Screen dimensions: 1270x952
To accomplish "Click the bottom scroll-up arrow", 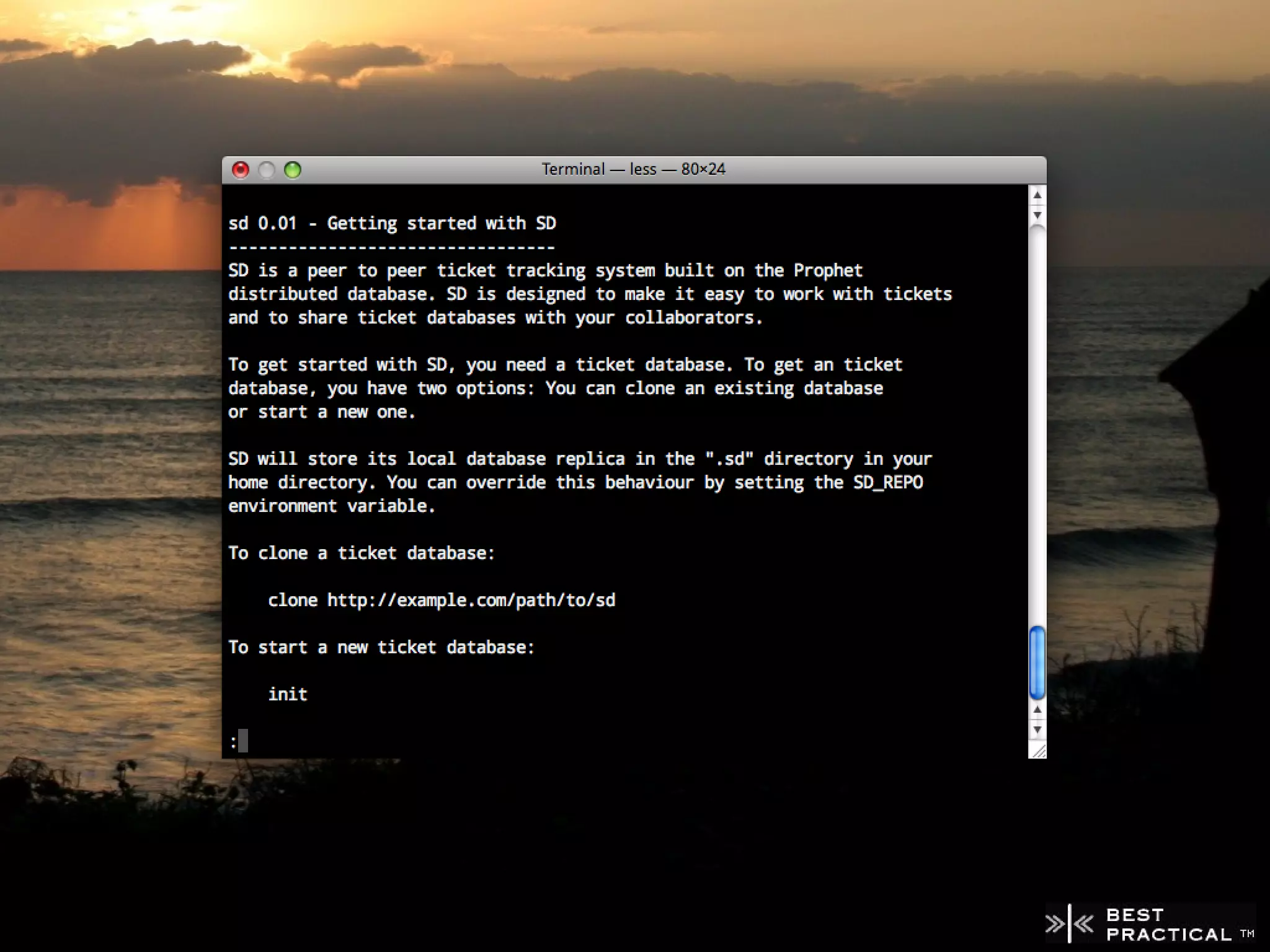I will [x=1037, y=710].
